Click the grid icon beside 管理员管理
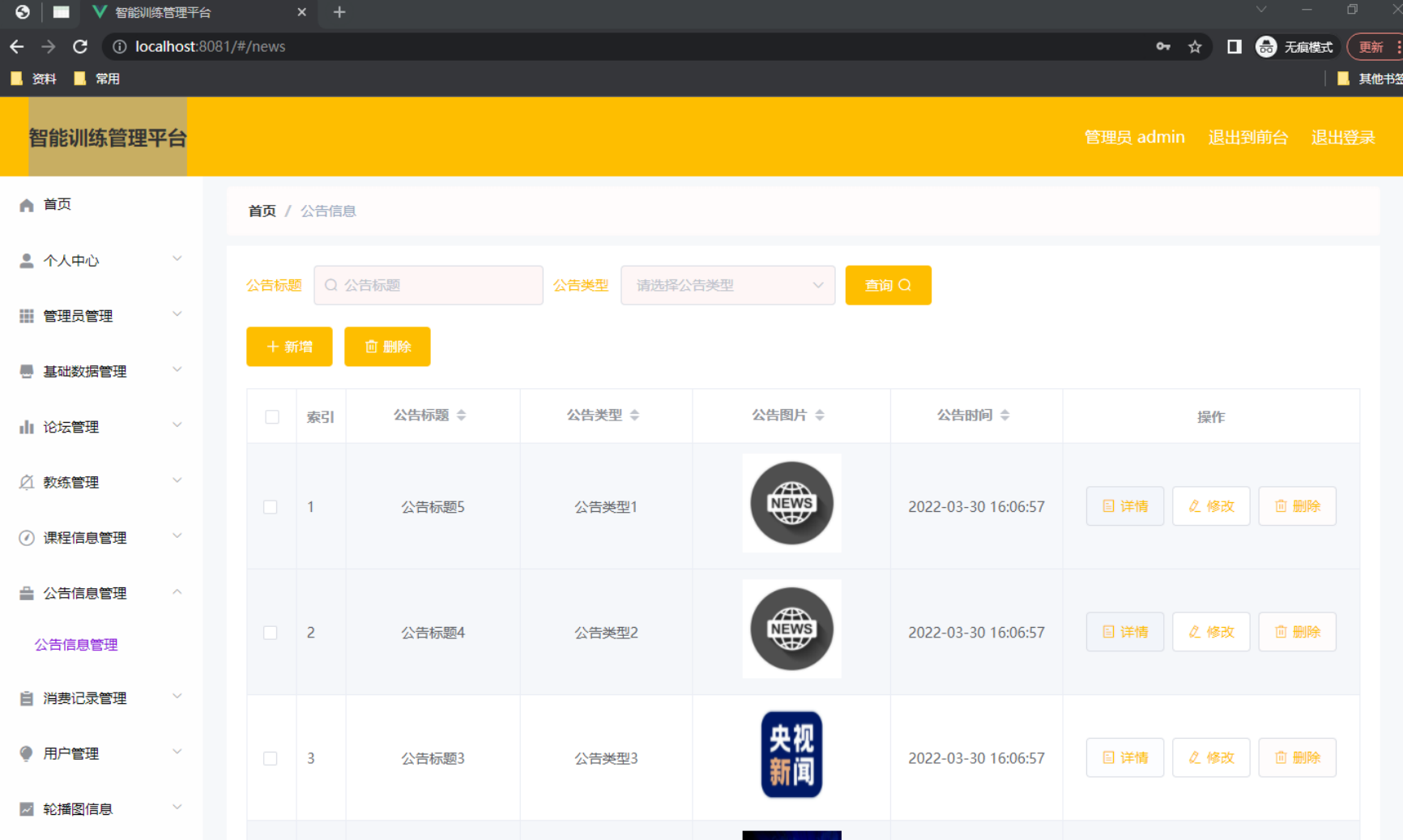Screen dimensions: 1403x840 point(27,316)
